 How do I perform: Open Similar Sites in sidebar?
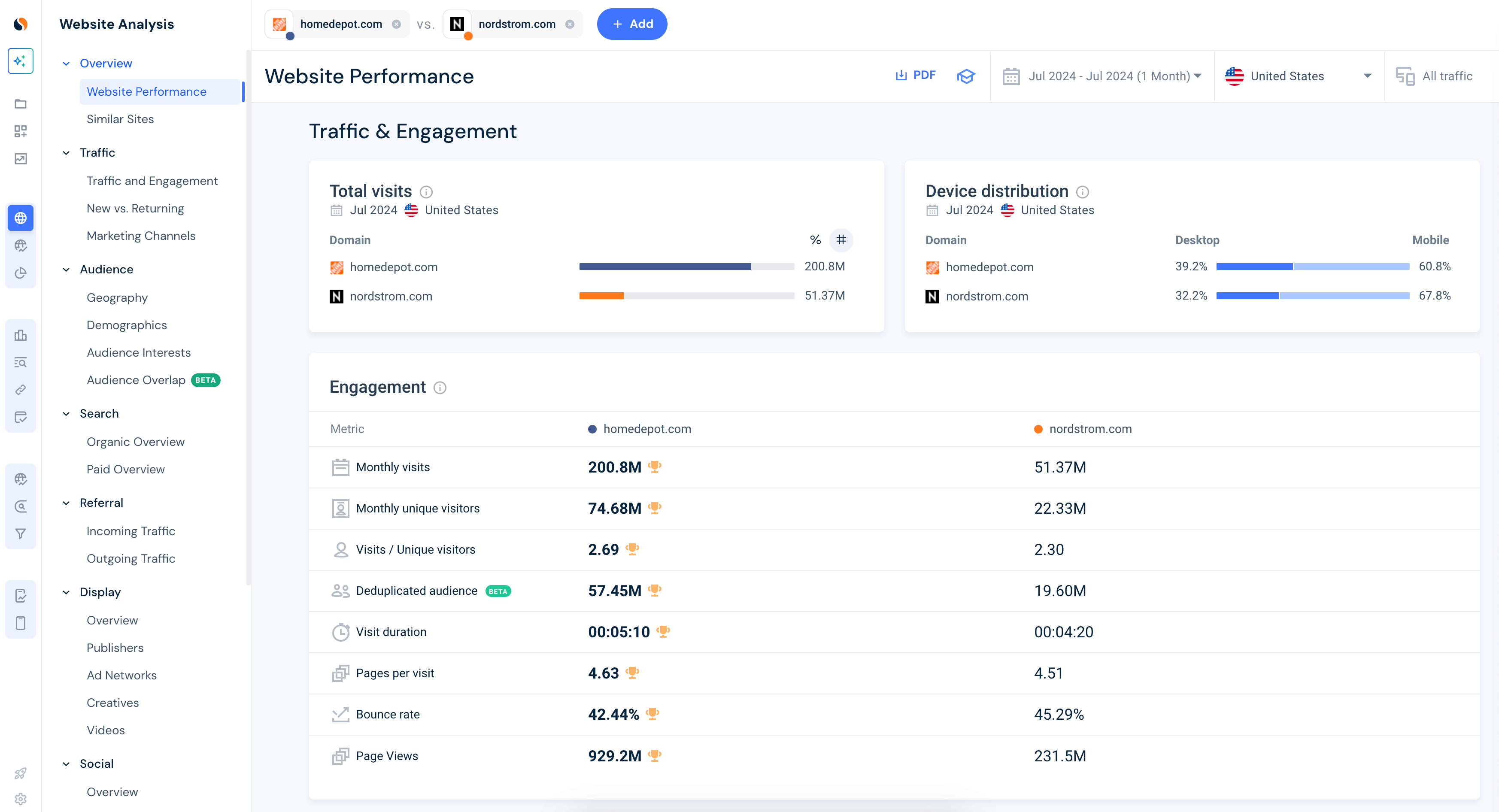tap(120, 119)
